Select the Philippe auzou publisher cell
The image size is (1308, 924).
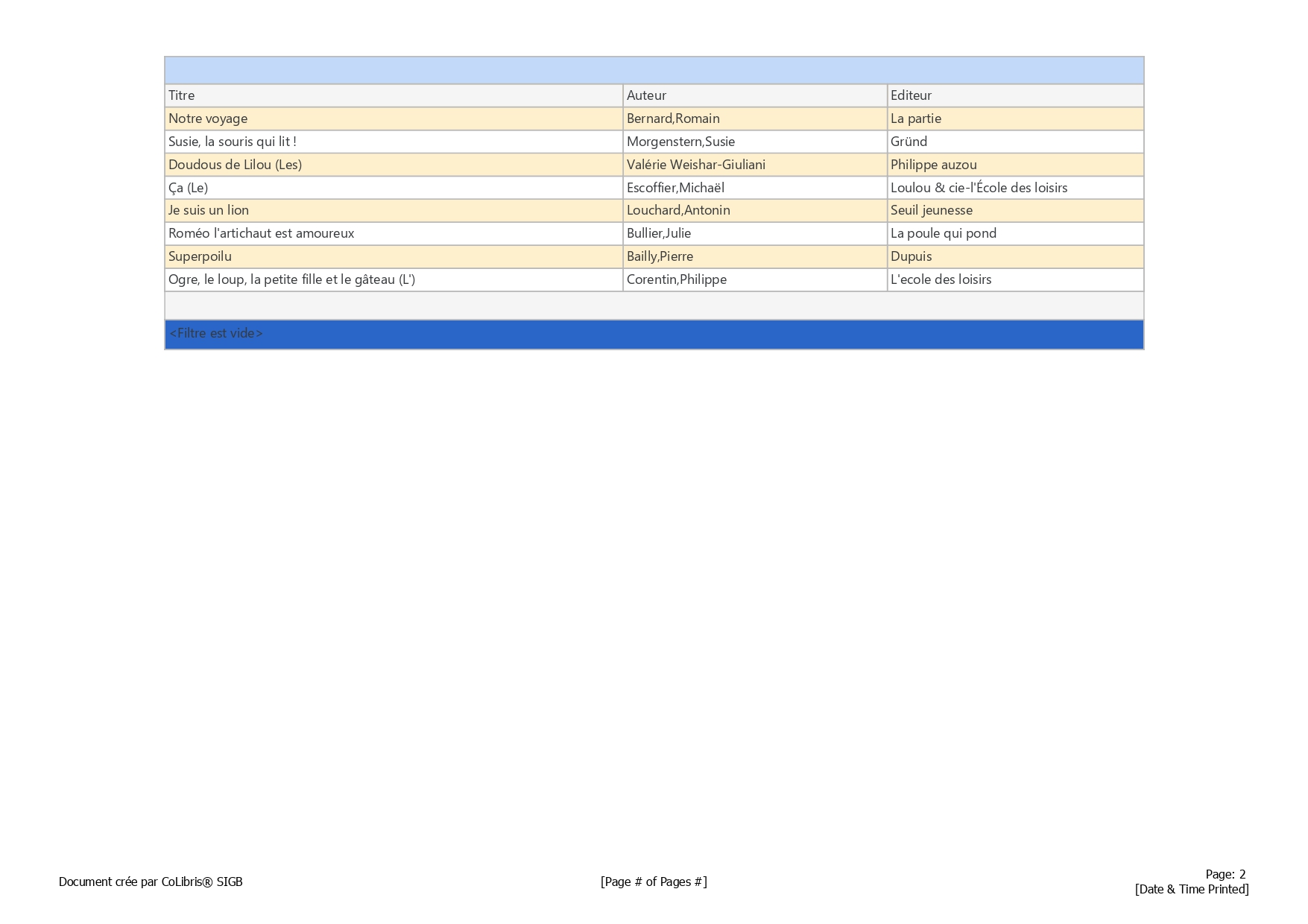pyautogui.click(x=1015, y=165)
